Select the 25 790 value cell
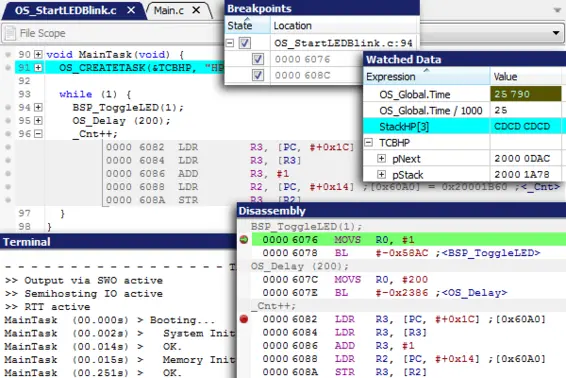 point(526,94)
